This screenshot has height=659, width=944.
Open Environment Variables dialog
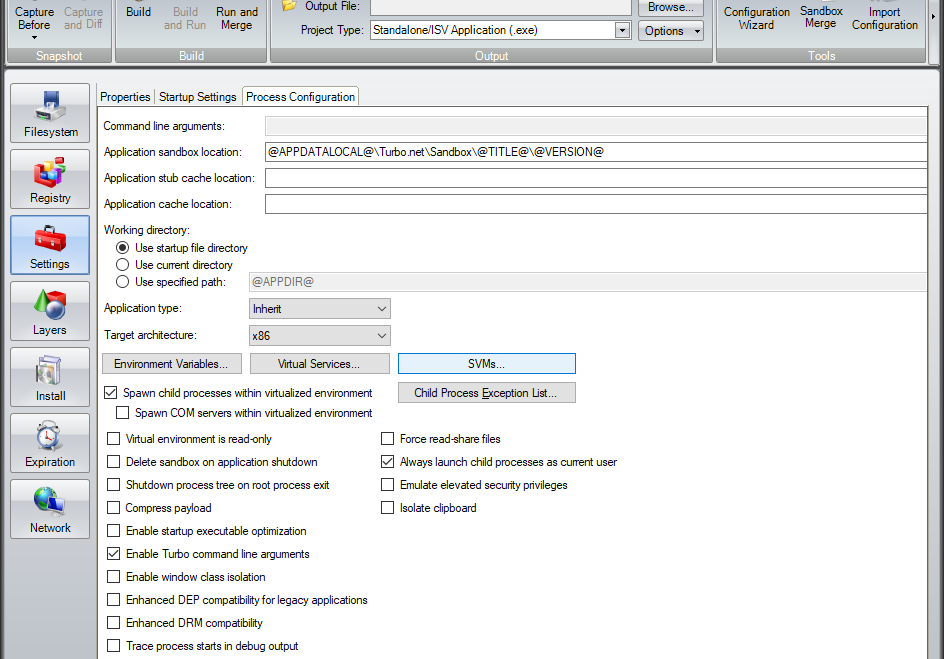(x=172, y=364)
